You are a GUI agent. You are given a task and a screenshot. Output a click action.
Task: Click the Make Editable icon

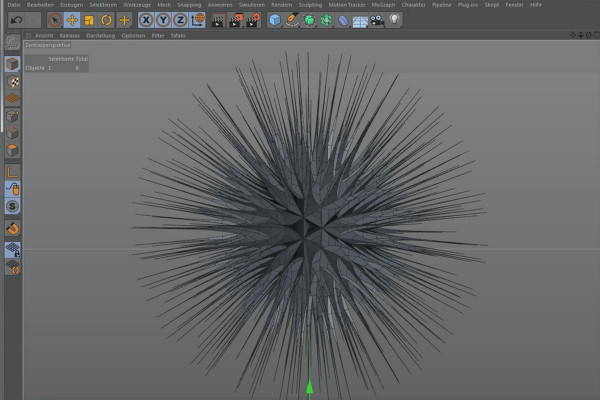(12, 42)
